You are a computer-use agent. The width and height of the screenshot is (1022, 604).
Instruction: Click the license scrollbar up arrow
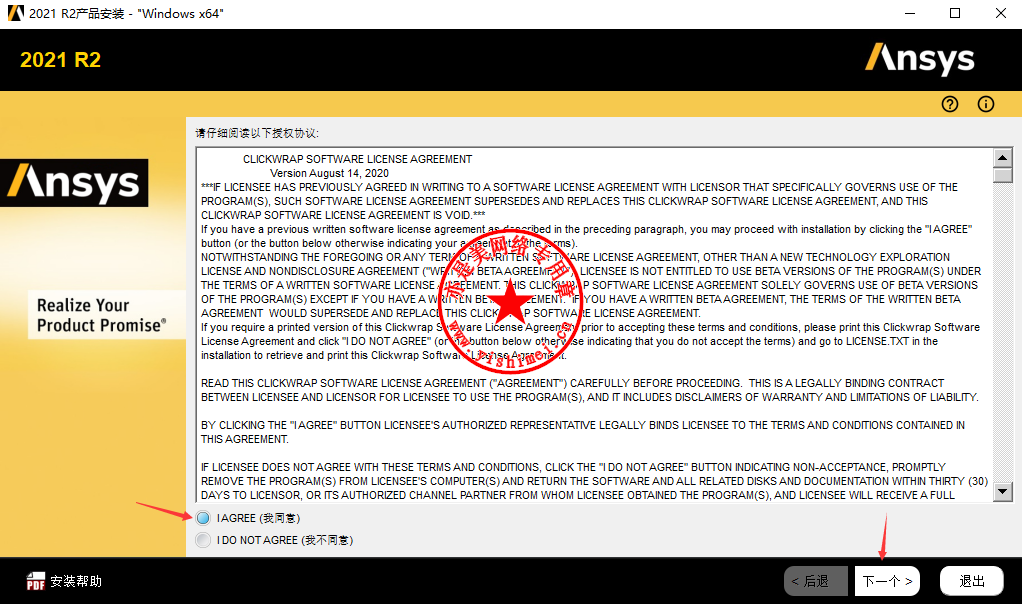point(1002,158)
